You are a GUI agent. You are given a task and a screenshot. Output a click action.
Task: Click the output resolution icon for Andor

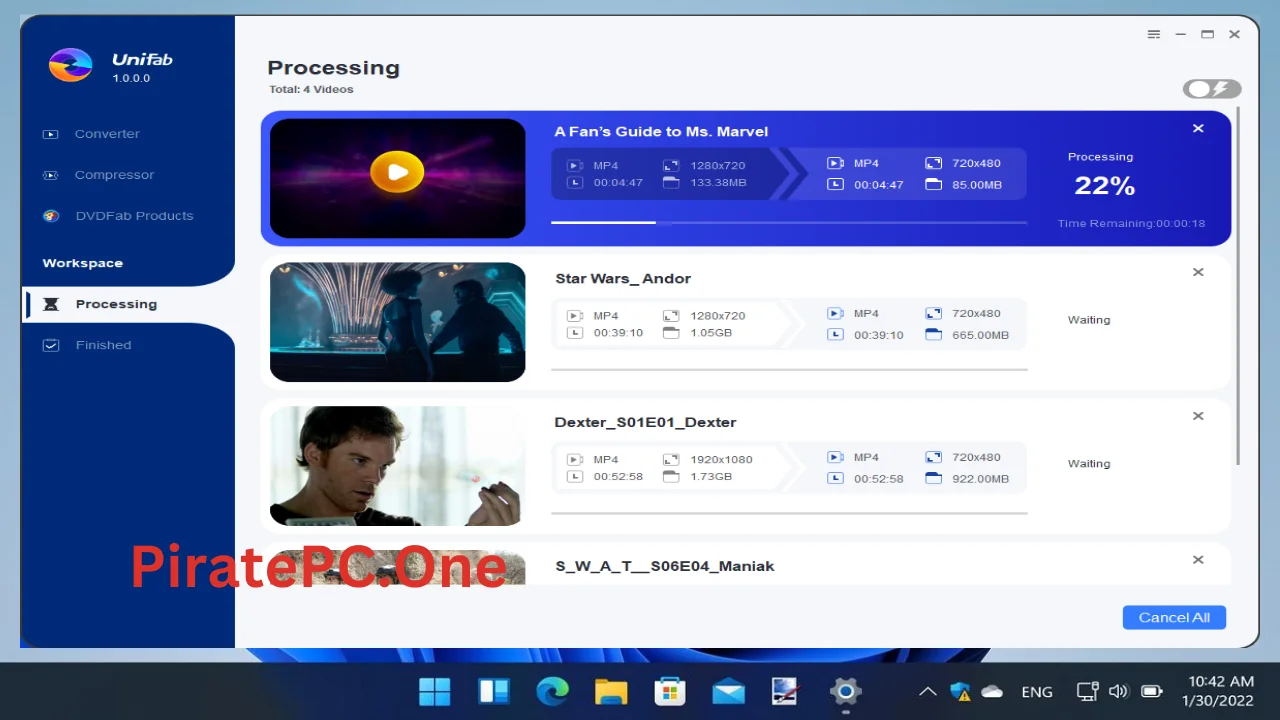(933, 314)
